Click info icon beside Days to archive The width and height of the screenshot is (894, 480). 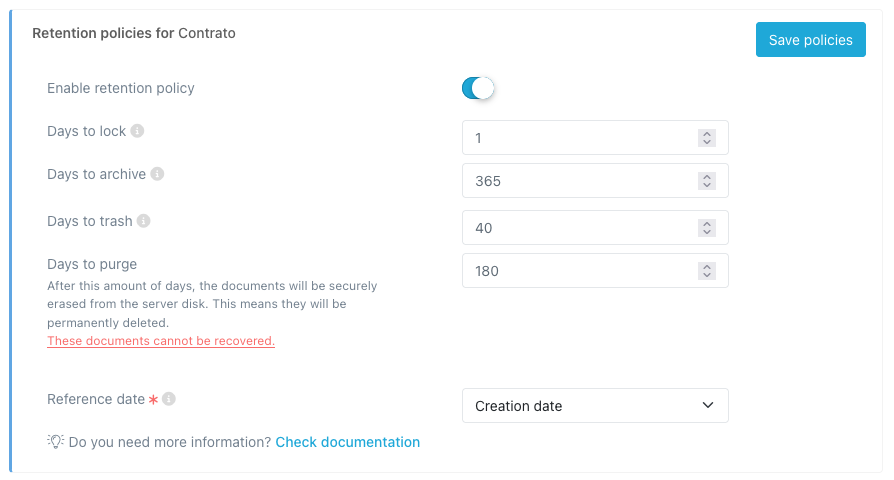point(157,174)
